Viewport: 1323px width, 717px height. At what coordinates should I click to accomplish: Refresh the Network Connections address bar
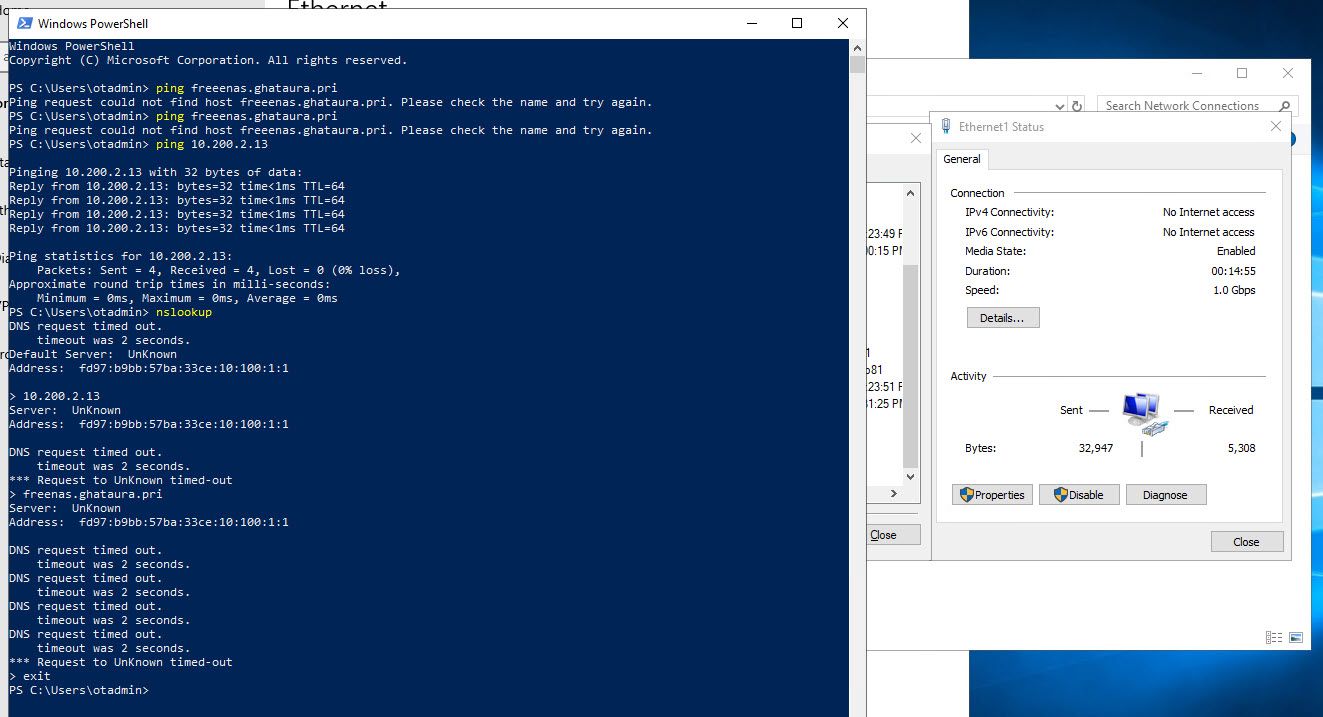click(1077, 106)
